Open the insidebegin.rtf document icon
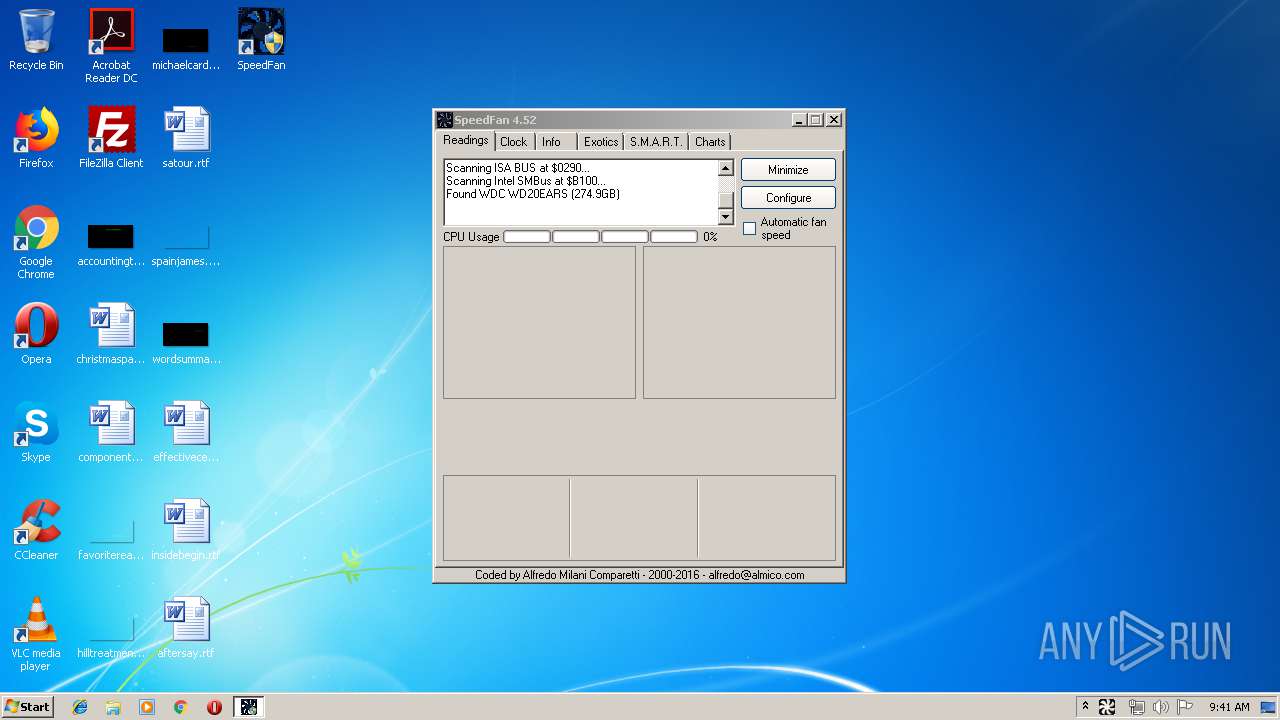 [186, 530]
